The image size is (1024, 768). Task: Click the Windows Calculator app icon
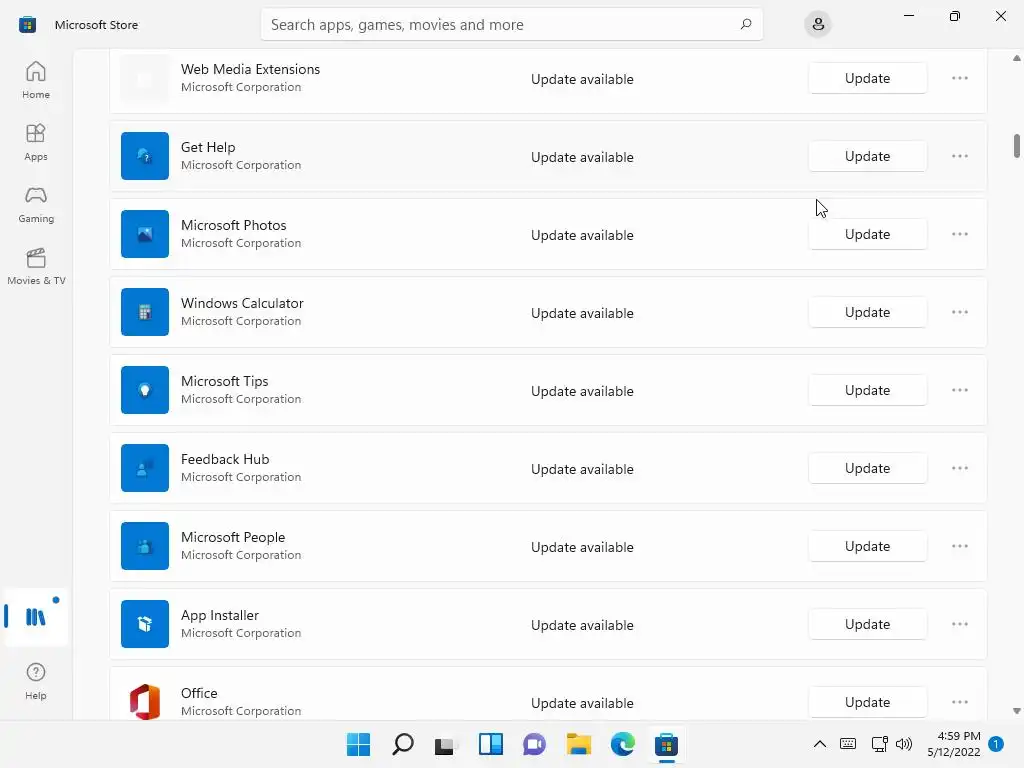pyautogui.click(x=145, y=312)
